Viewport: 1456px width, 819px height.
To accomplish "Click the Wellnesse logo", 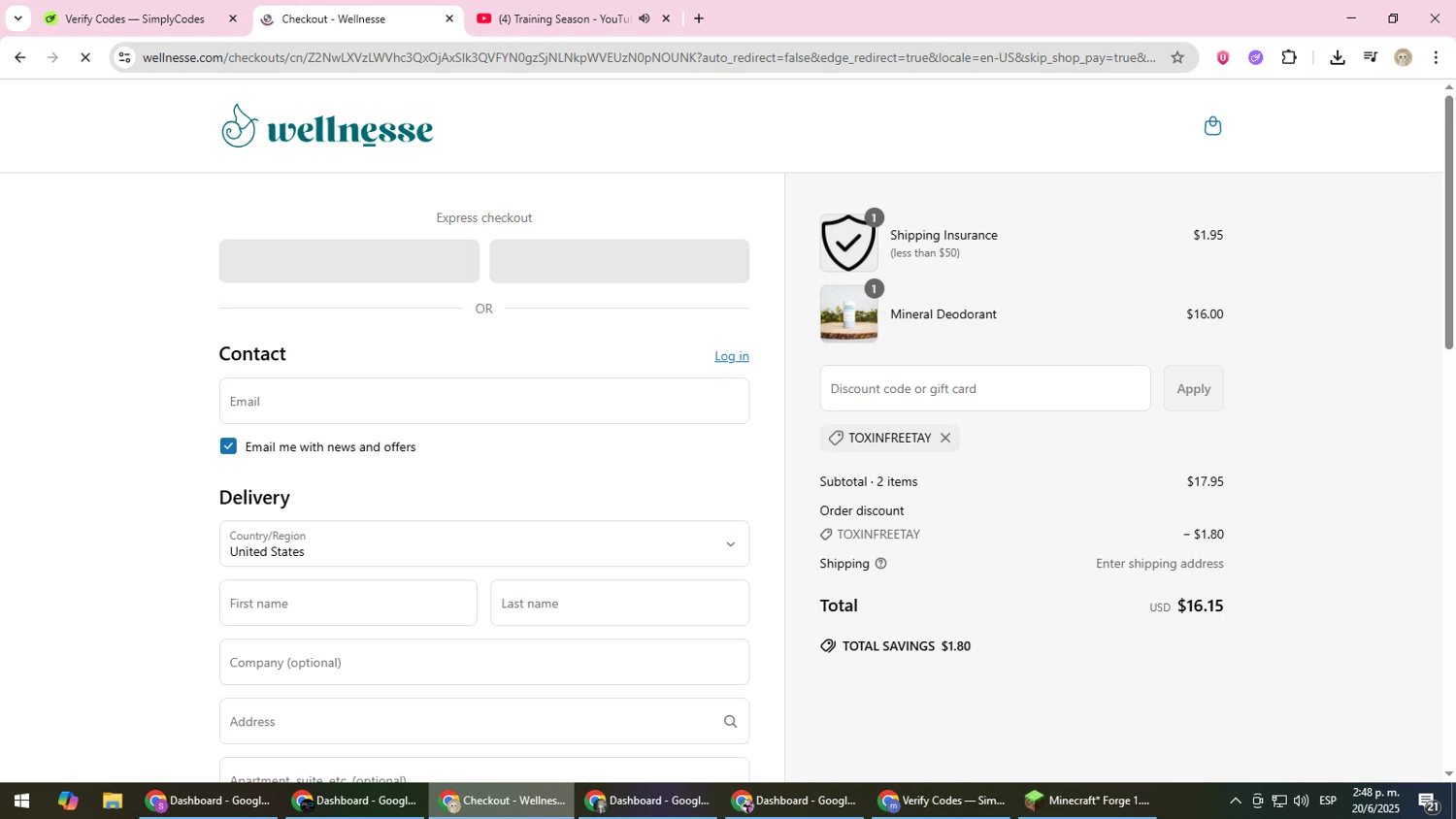I will point(327,126).
